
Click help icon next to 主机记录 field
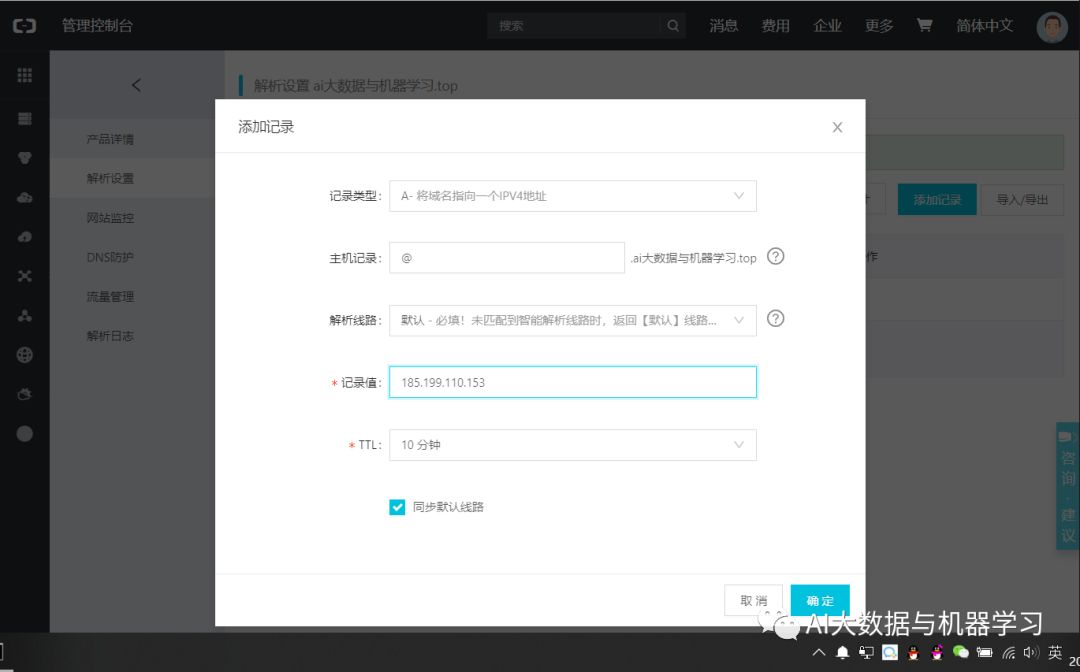[776, 257]
